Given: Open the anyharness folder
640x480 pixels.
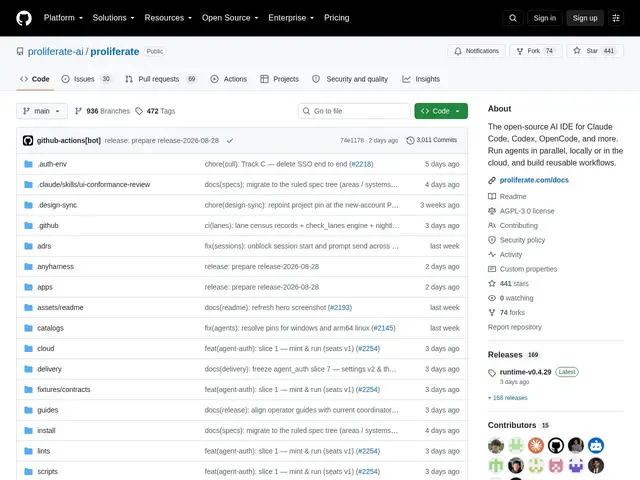Looking at the screenshot, I should (x=56, y=267).
